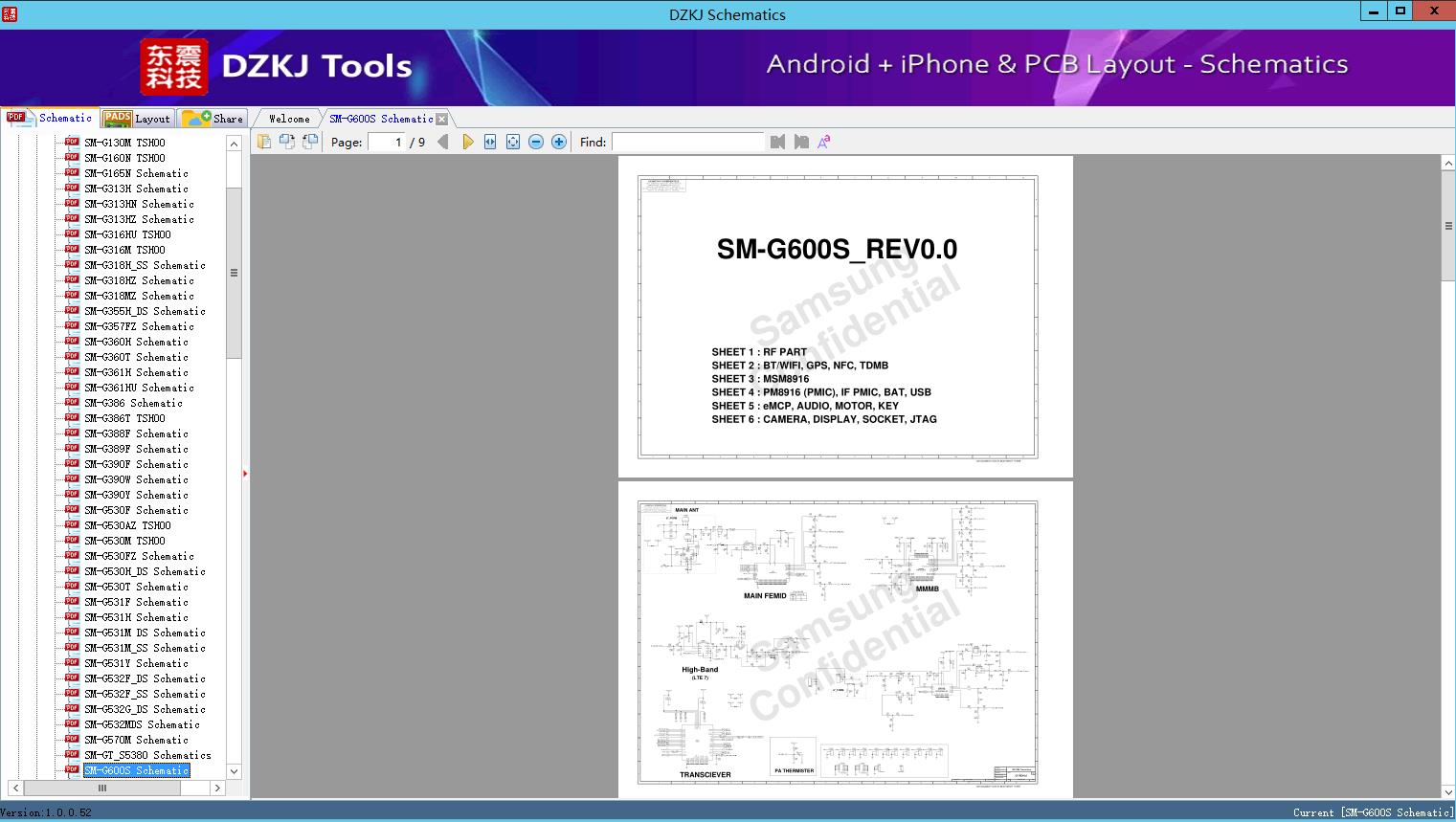
Task: Click the document vertical scrollbar thumb
Action: coord(1448,226)
